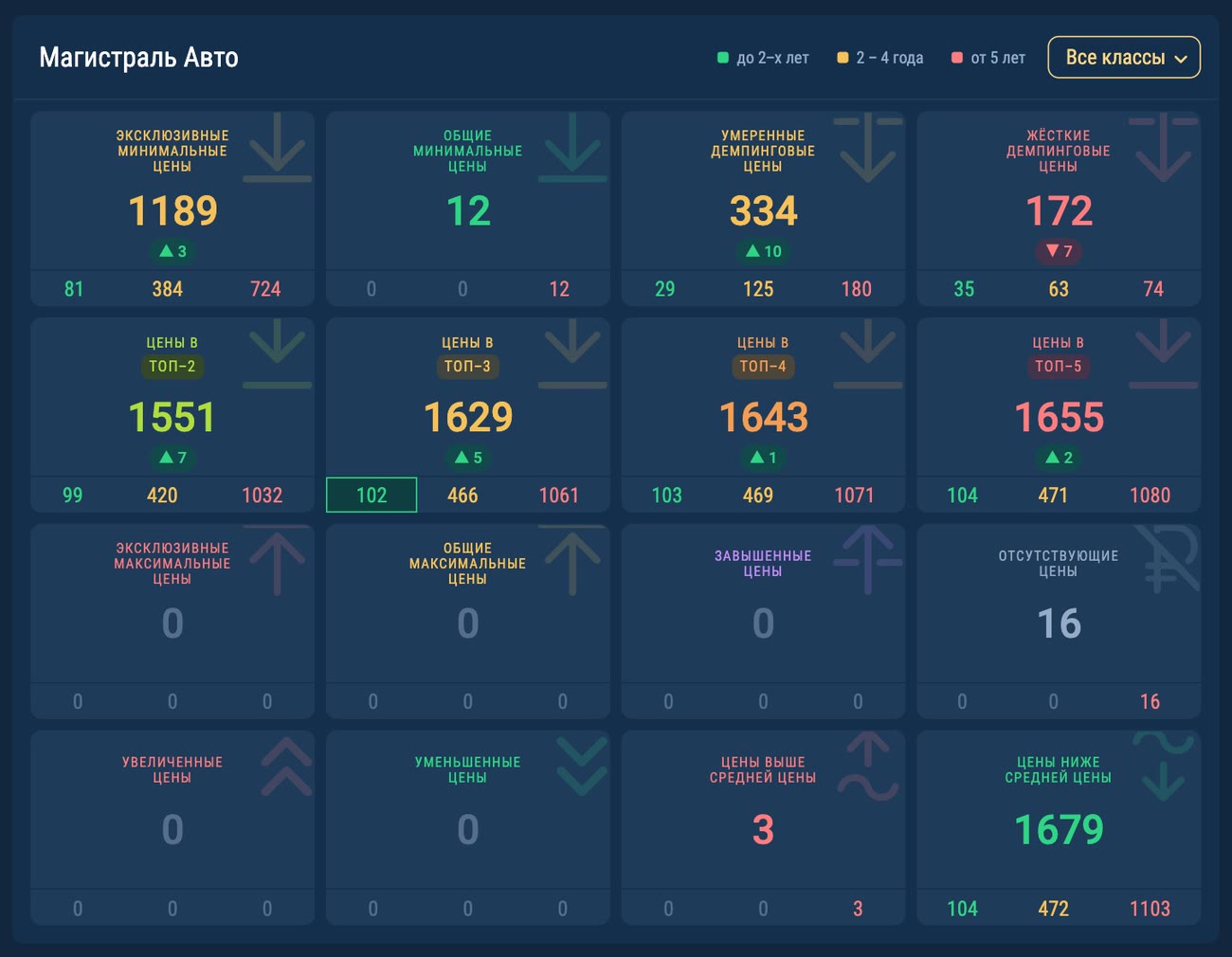
Task: Select the green value 35
Action: click(964, 289)
